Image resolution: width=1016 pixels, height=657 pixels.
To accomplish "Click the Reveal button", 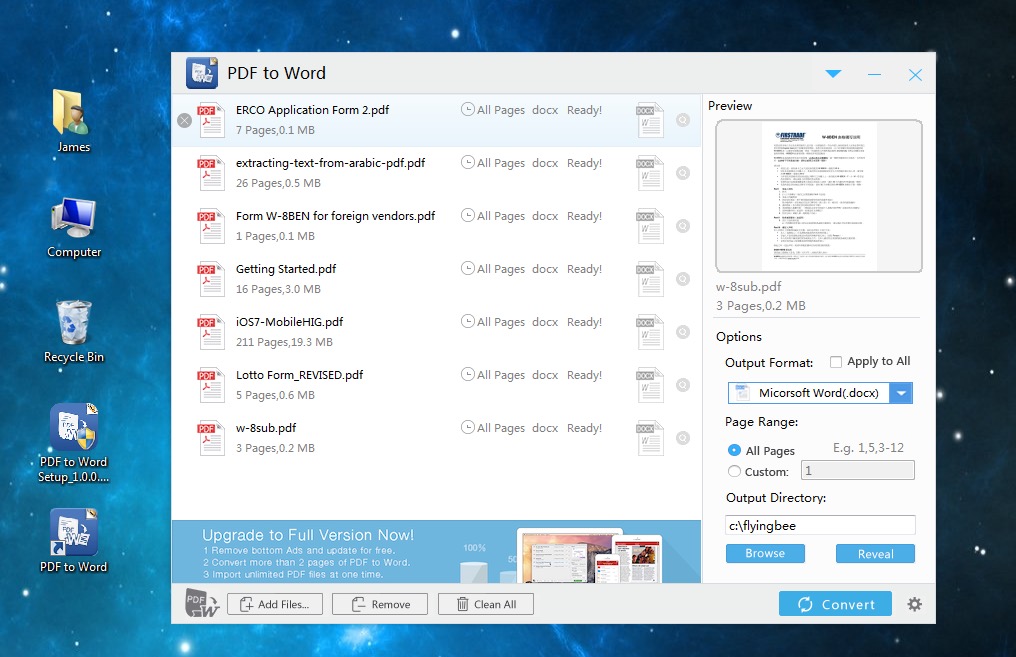I will [875, 553].
